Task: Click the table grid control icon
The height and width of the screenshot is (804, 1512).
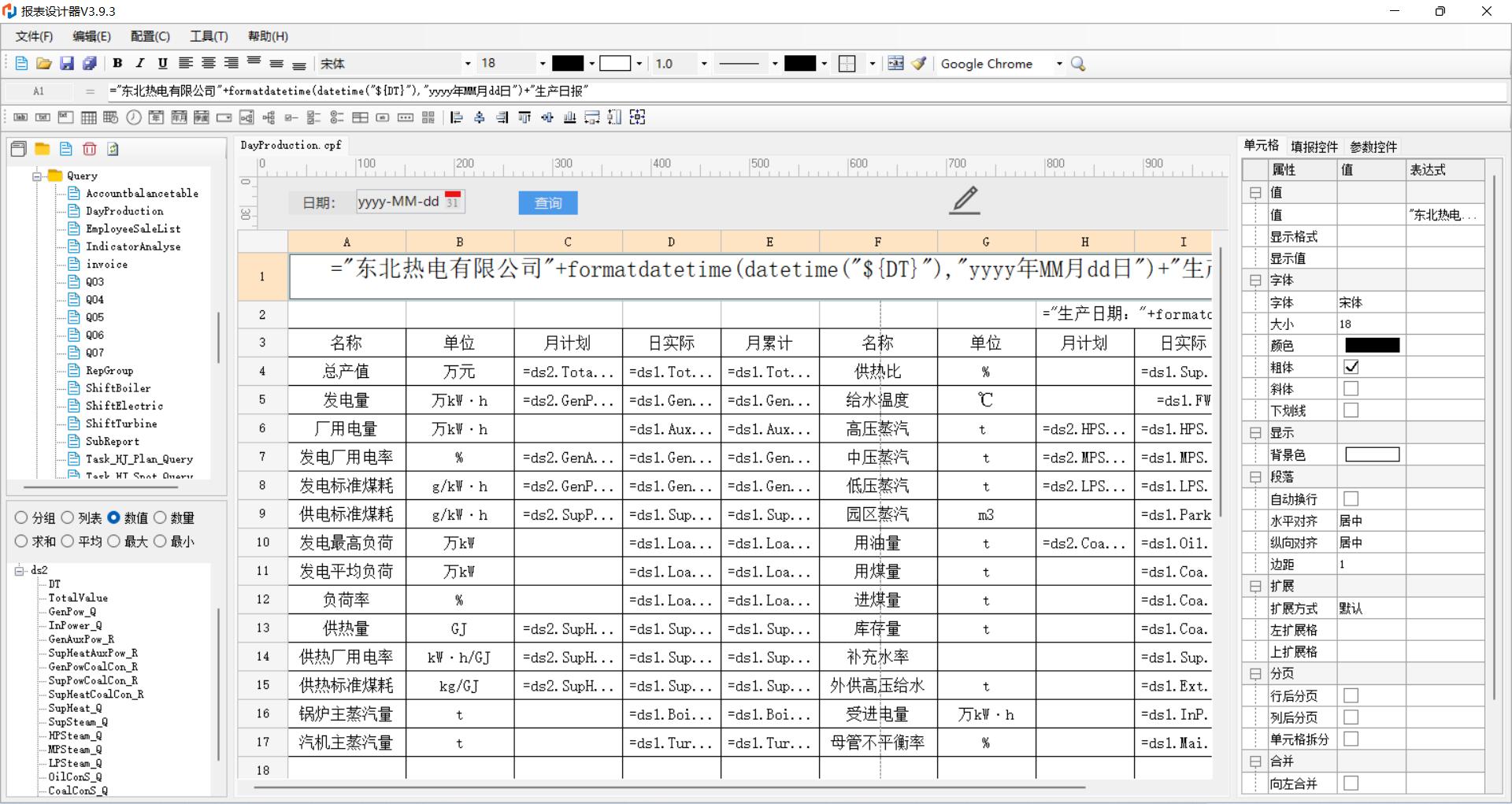Action: tap(89, 117)
